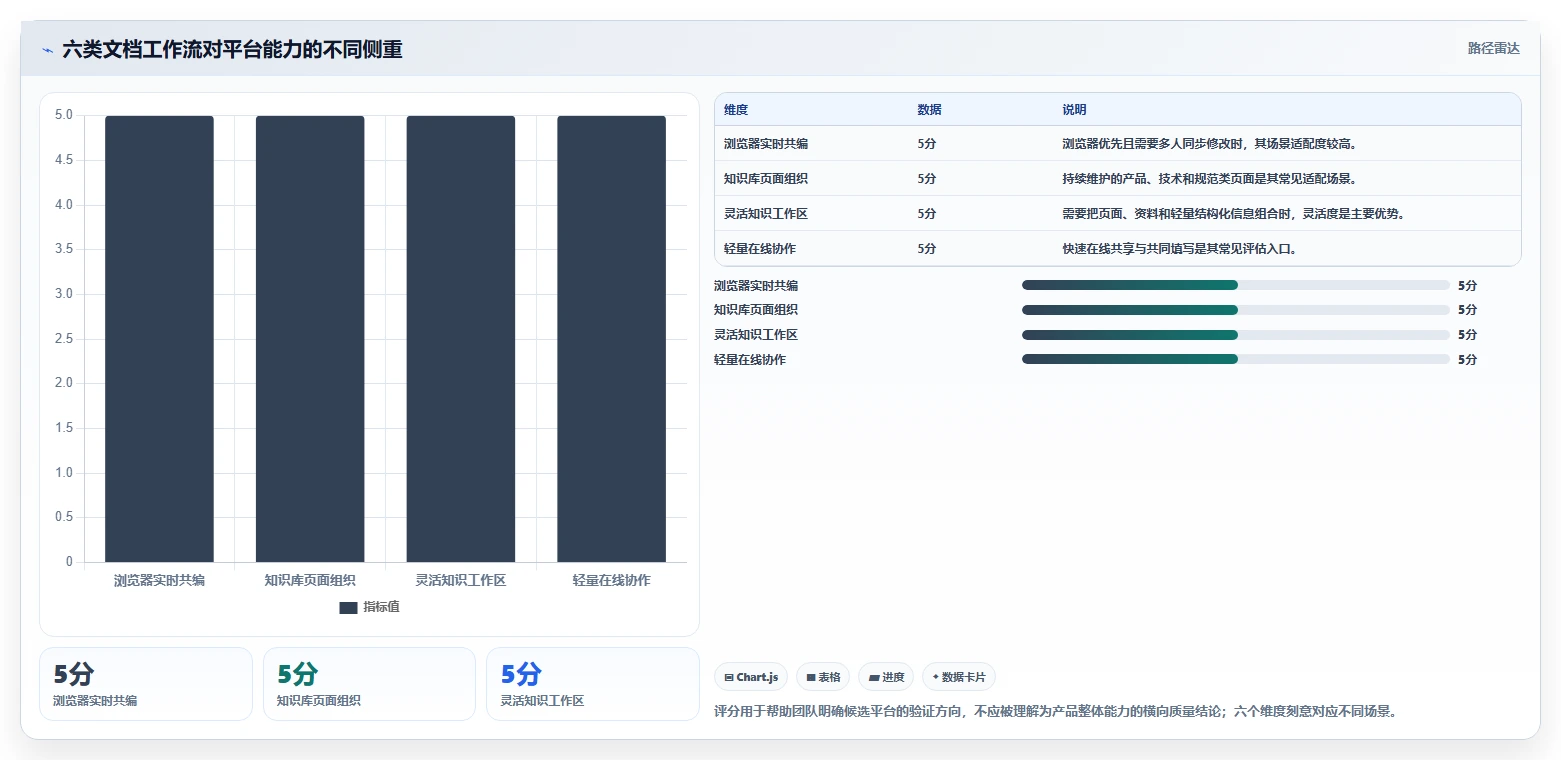Click the description starting 需要把页面、资料
Viewport: 1561px width, 760px height.
click(x=1233, y=214)
